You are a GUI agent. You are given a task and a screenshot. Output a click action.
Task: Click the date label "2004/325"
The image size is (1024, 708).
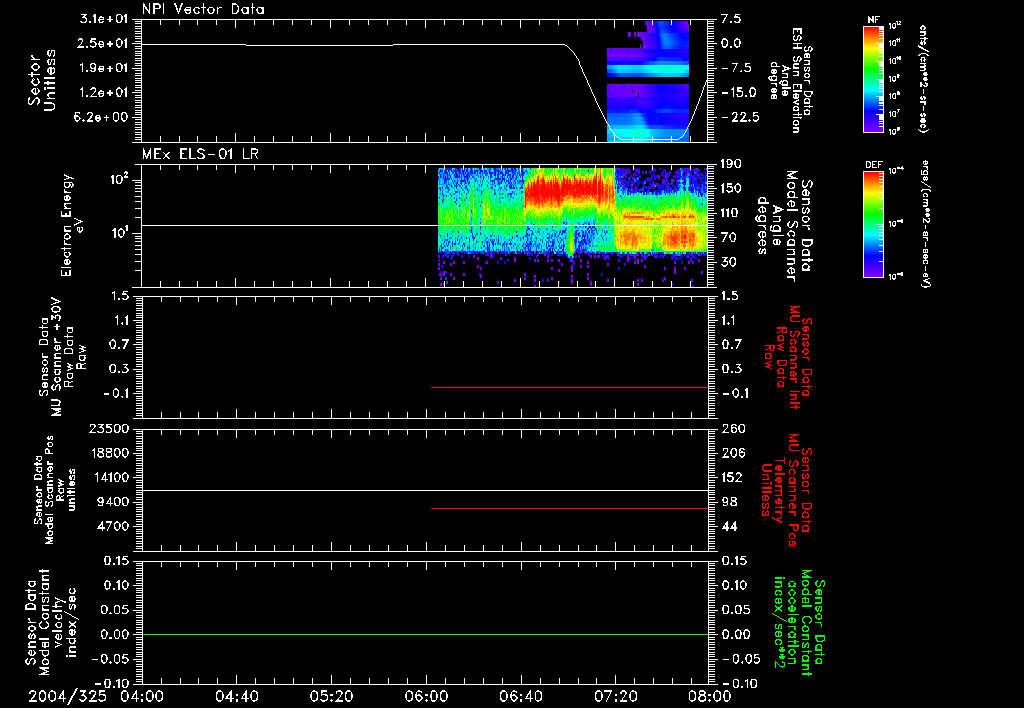[x=67, y=696]
